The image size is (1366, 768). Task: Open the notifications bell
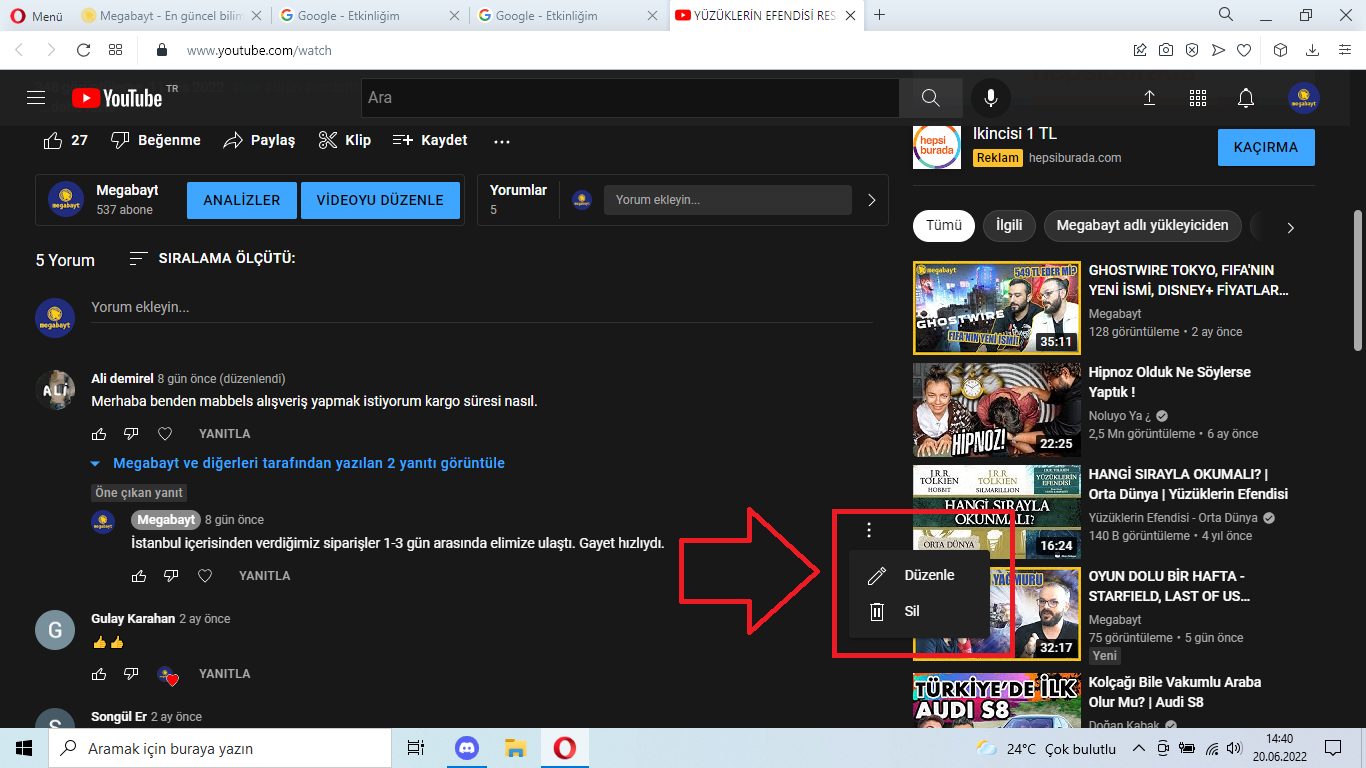(x=1245, y=98)
